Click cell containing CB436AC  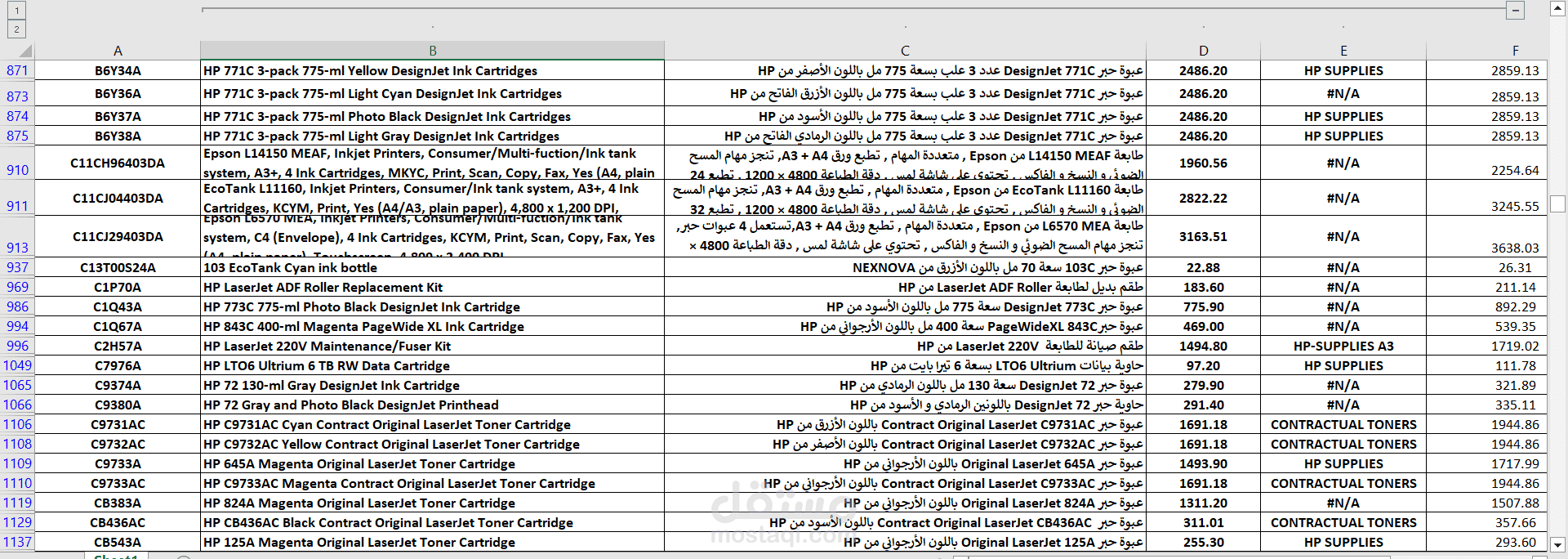118,522
